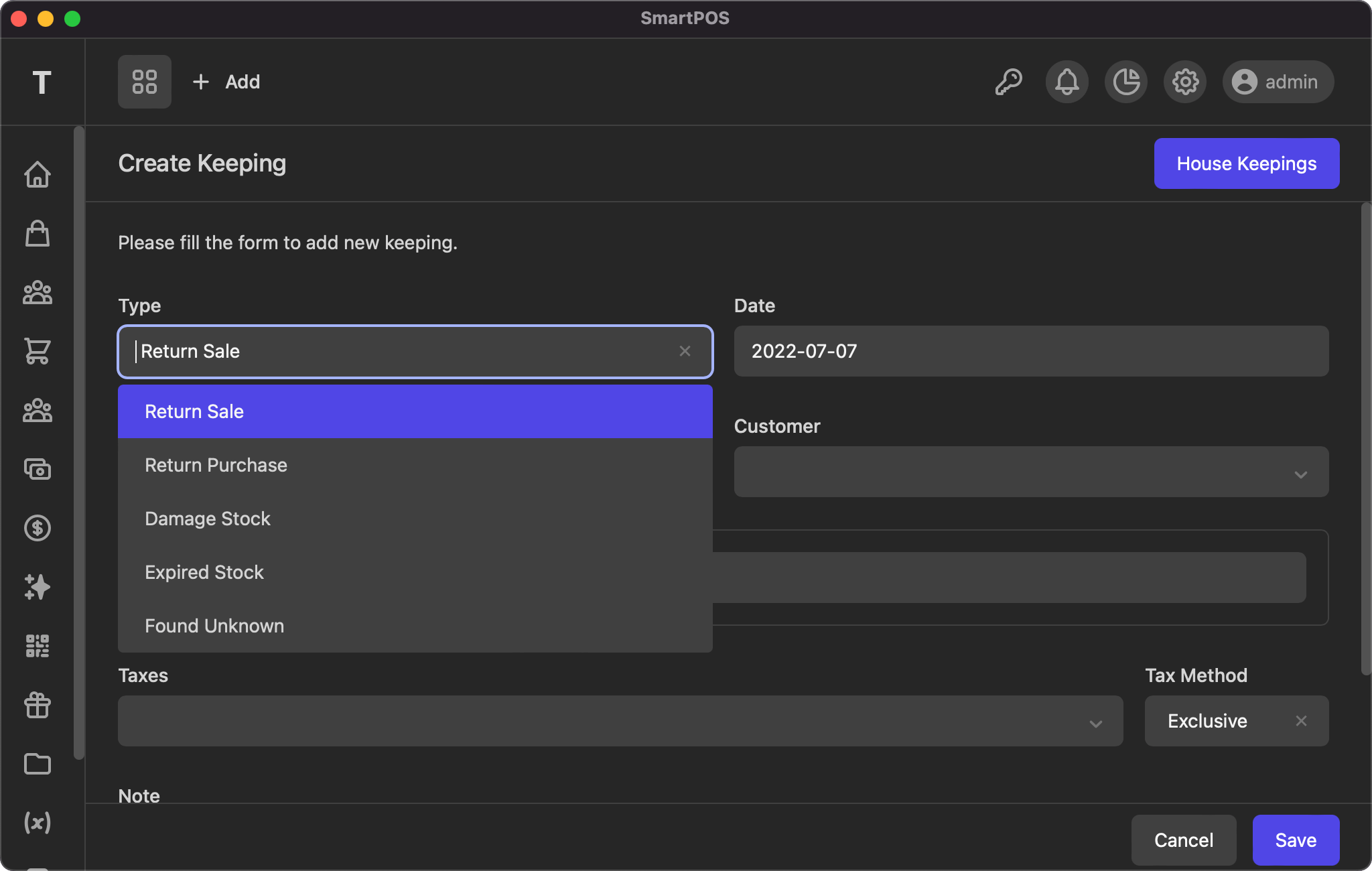This screenshot has height=871, width=1372.
Task: Click the dollar coin sidebar icon
Action: (38, 528)
